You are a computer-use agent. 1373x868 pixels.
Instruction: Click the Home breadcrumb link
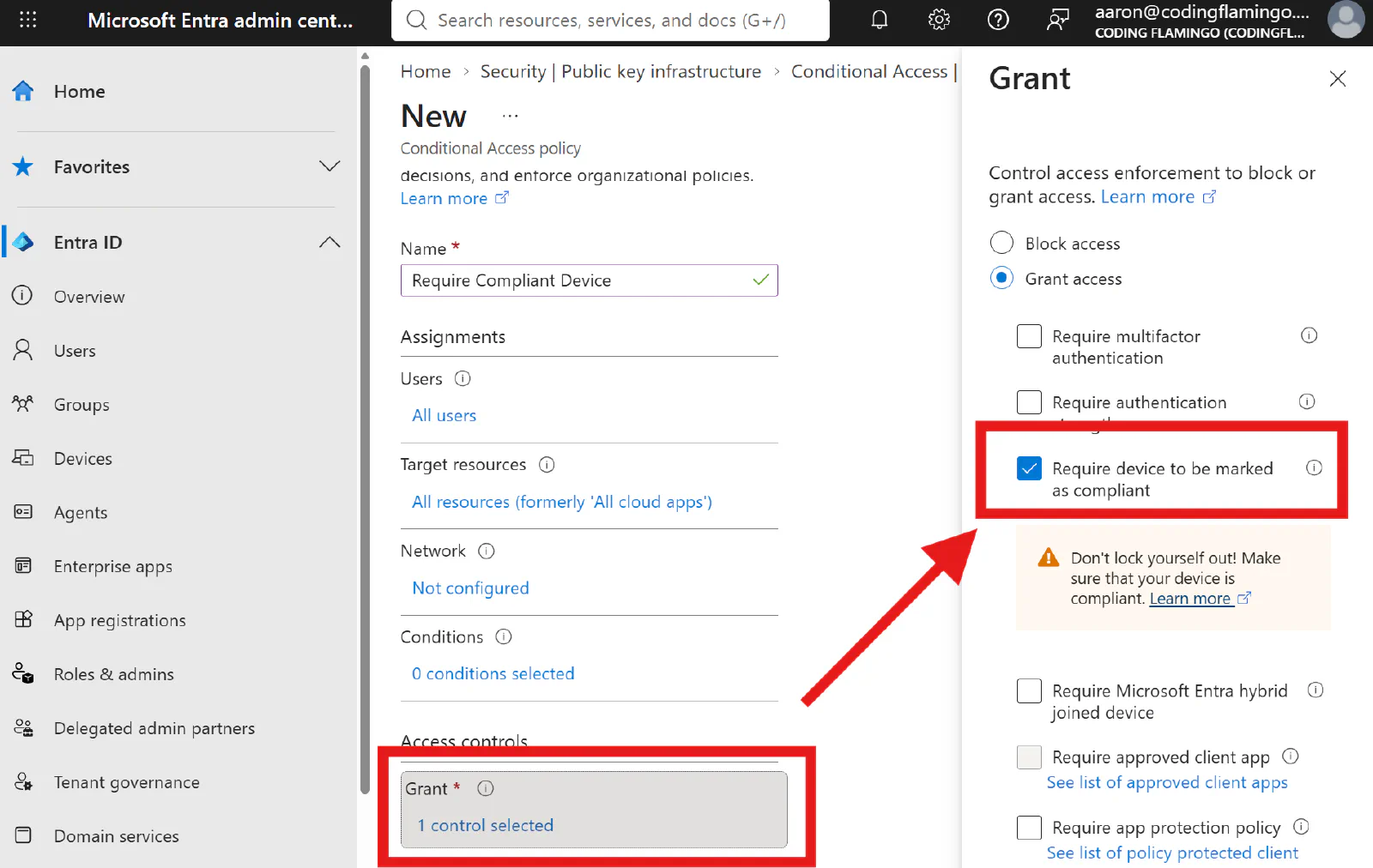[426, 71]
